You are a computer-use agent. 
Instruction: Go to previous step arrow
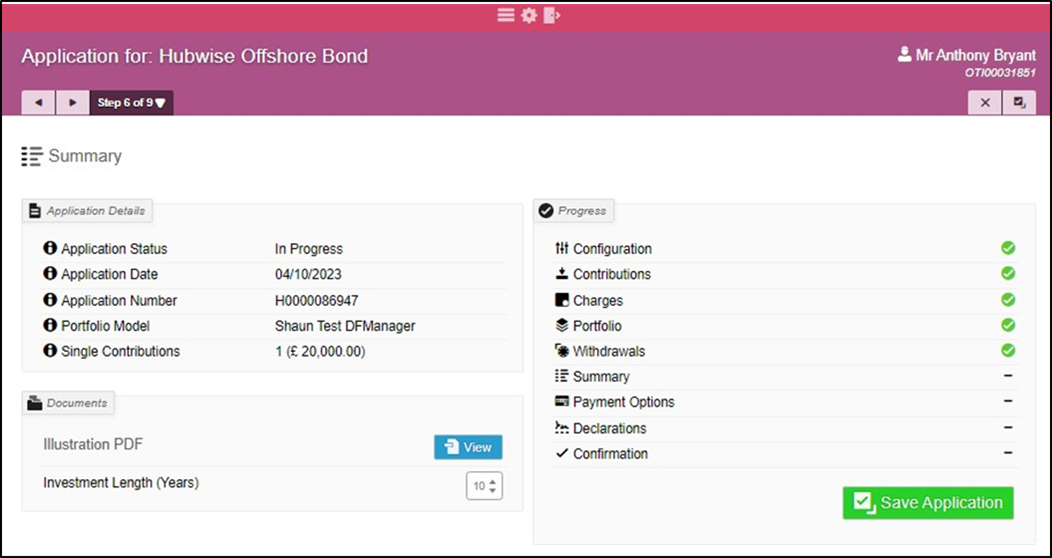[x=38, y=103]
